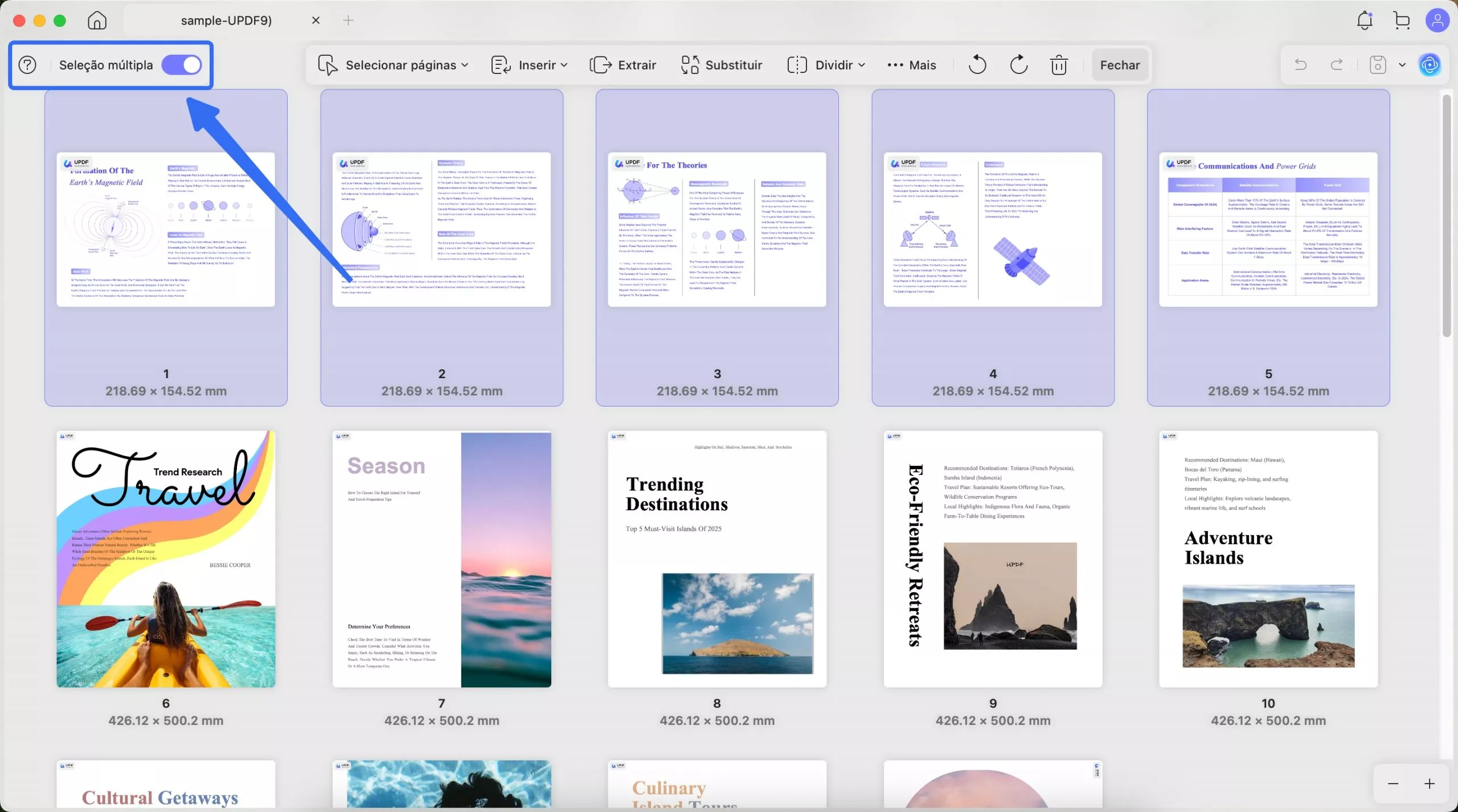1458x812 pixels.
Task: Open the shopping cart icon
Action: [1402, 20]
